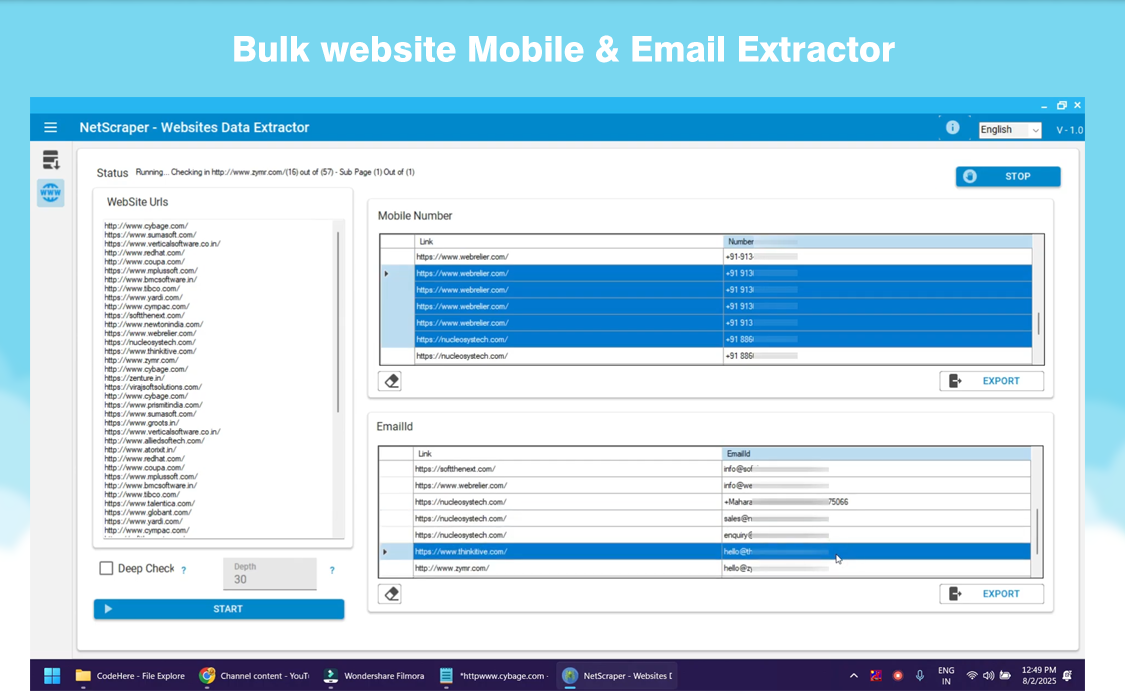This screenshot has height=694, width=1125.
Task: Select the enquiry@ email cell
Action: [876, 535]
